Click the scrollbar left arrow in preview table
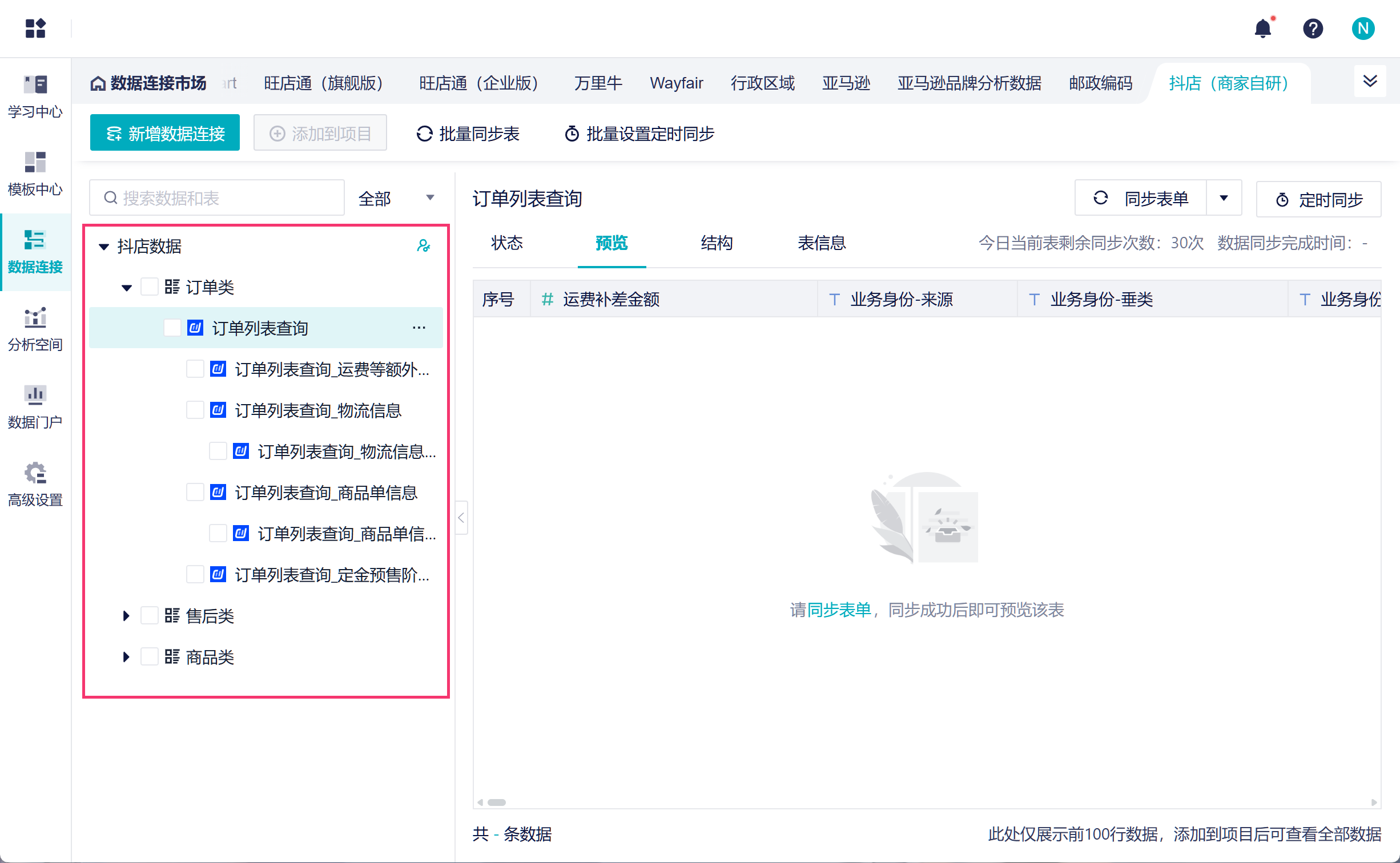The image size is (1400, 863). coord(480,802)
